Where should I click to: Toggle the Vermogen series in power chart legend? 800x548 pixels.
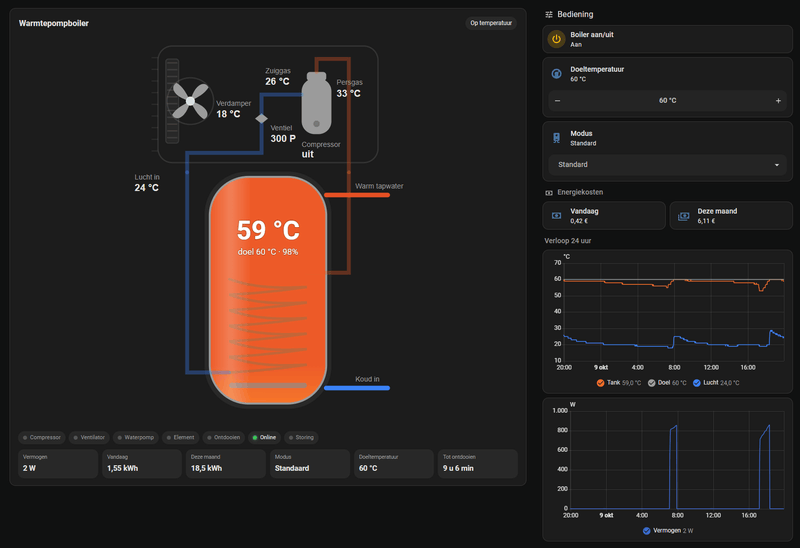pos(668,531)
